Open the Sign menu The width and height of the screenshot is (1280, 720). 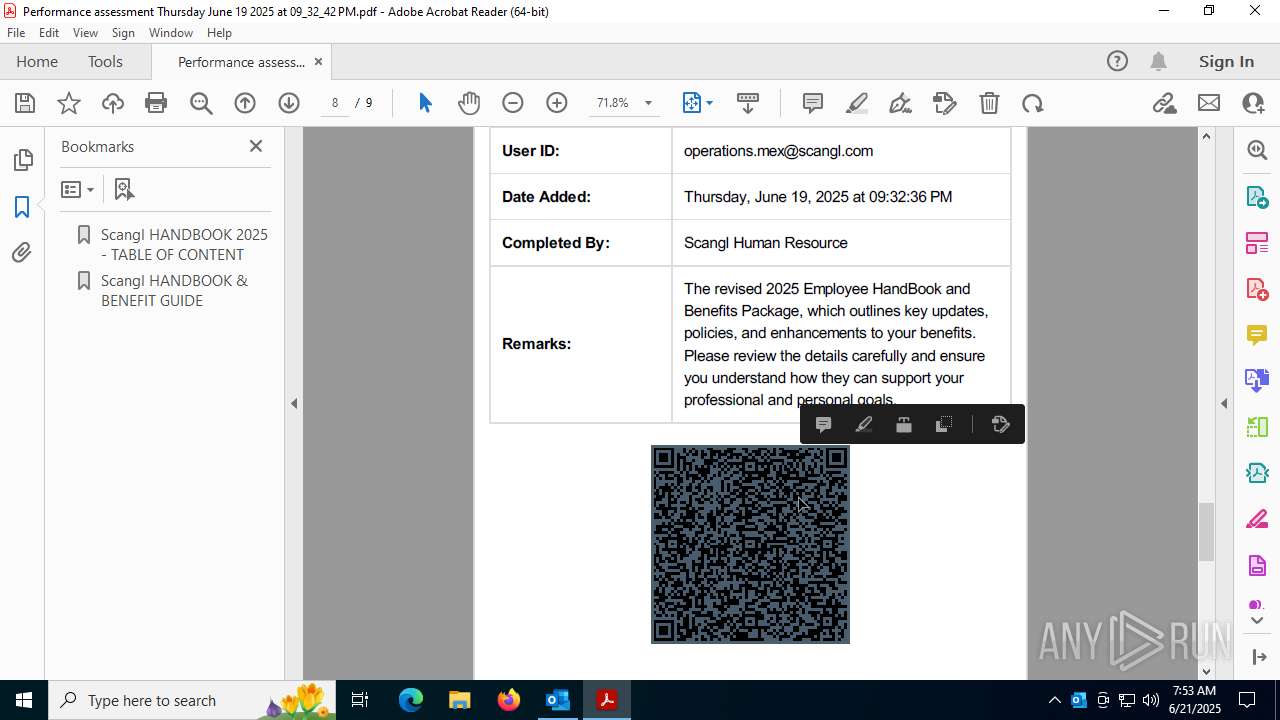(x=123, y=32)
